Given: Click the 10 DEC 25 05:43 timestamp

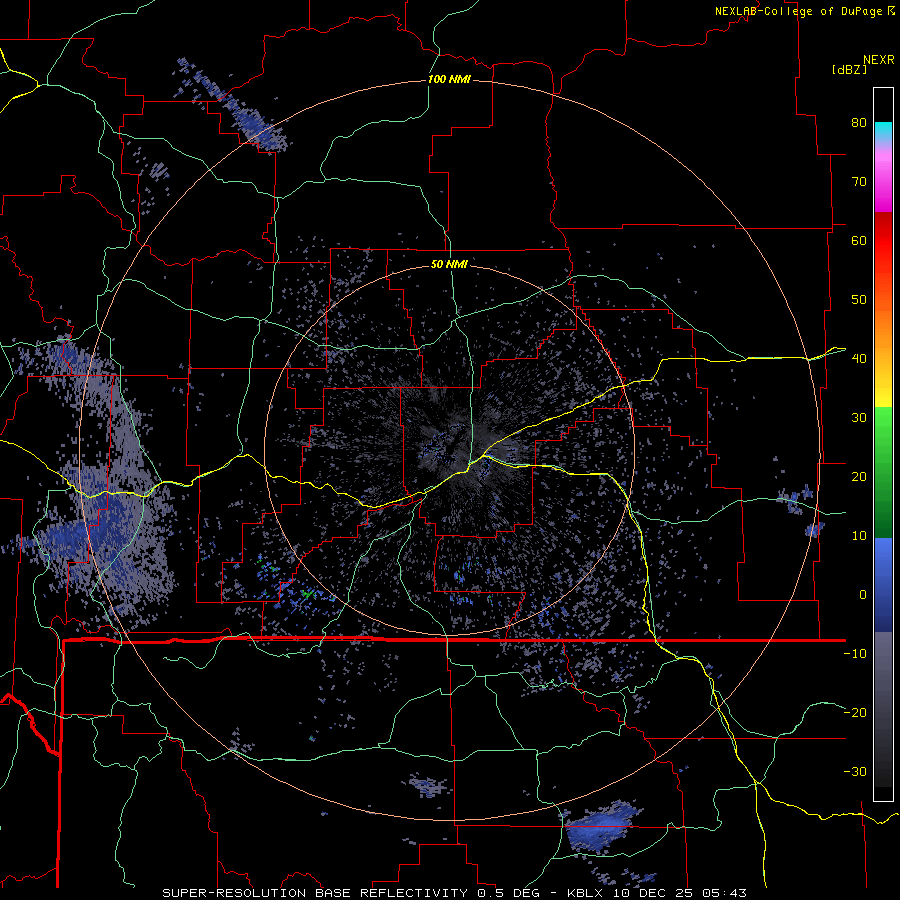Looking at the screenshot, I should coord(678,893).
